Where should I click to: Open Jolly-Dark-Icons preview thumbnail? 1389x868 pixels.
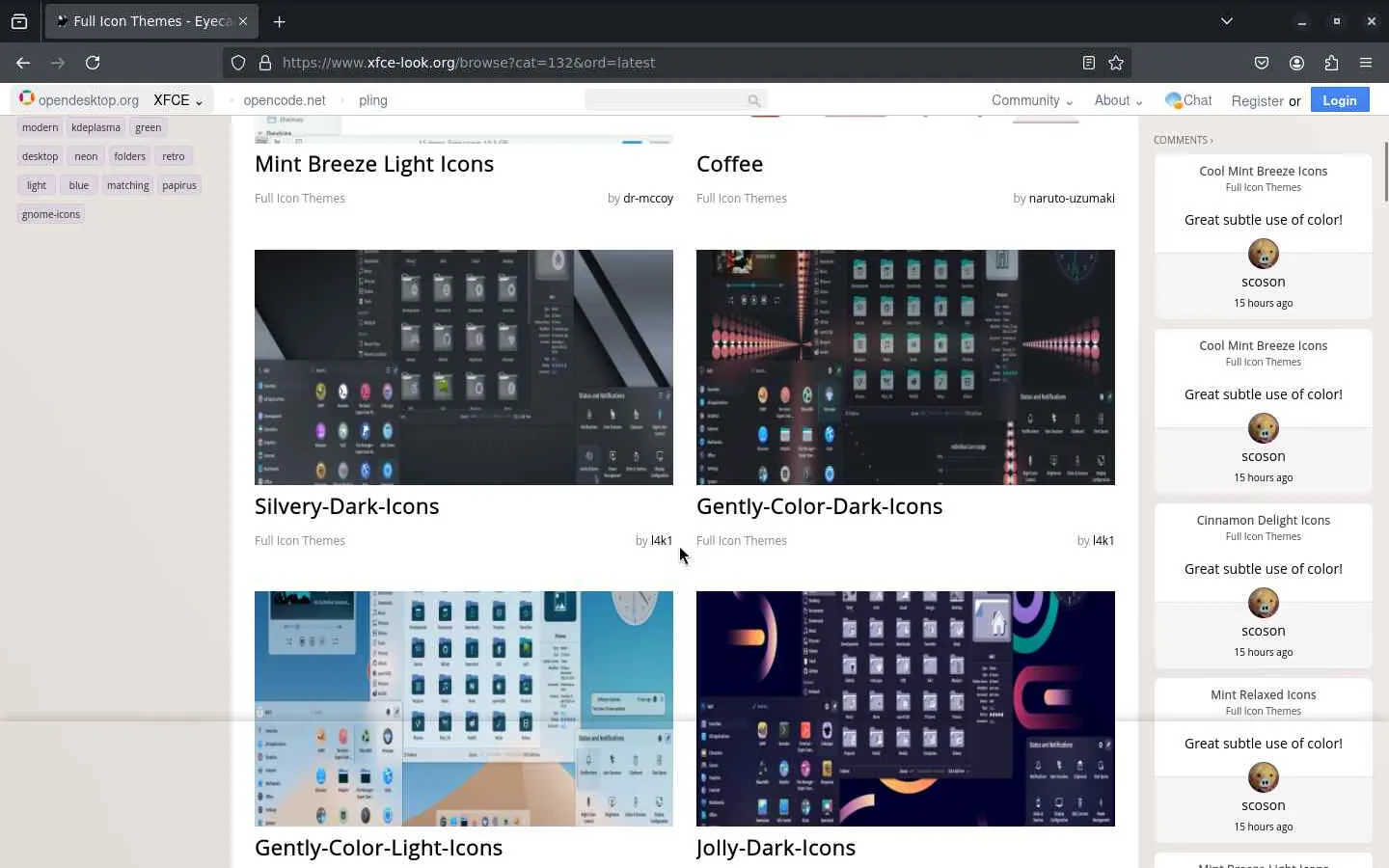(x=906, y=709)
